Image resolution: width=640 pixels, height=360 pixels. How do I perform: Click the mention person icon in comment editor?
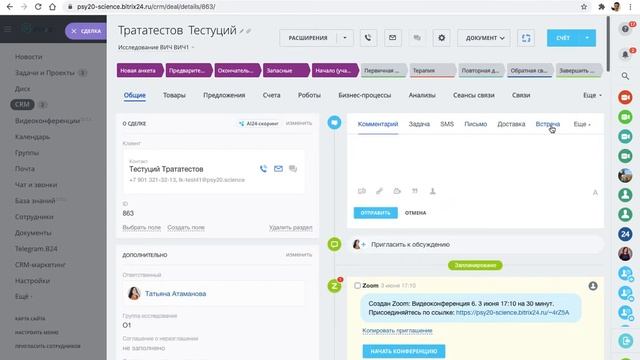432,191
